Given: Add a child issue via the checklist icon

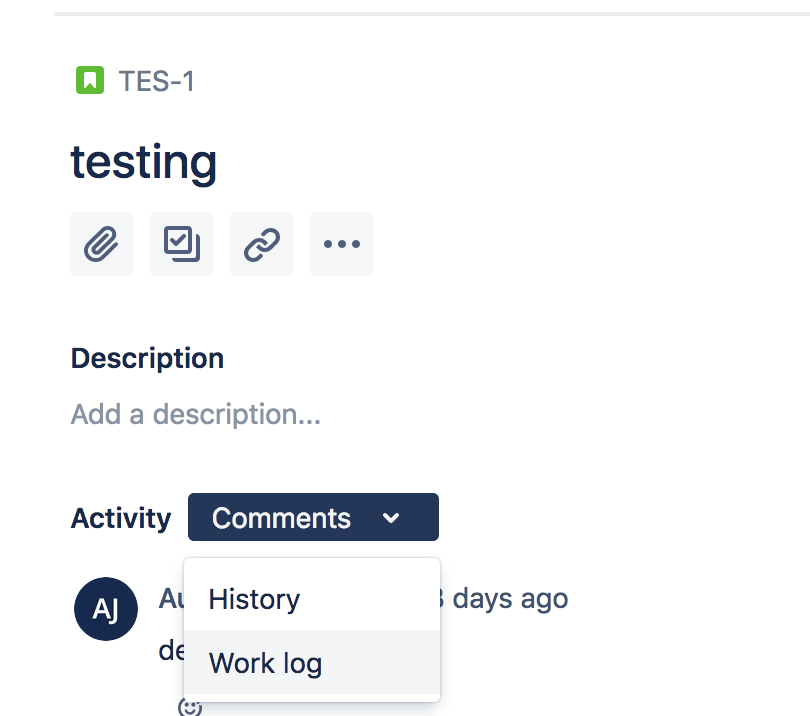Looking at the screenshot, I should click(x=181, y=243).
